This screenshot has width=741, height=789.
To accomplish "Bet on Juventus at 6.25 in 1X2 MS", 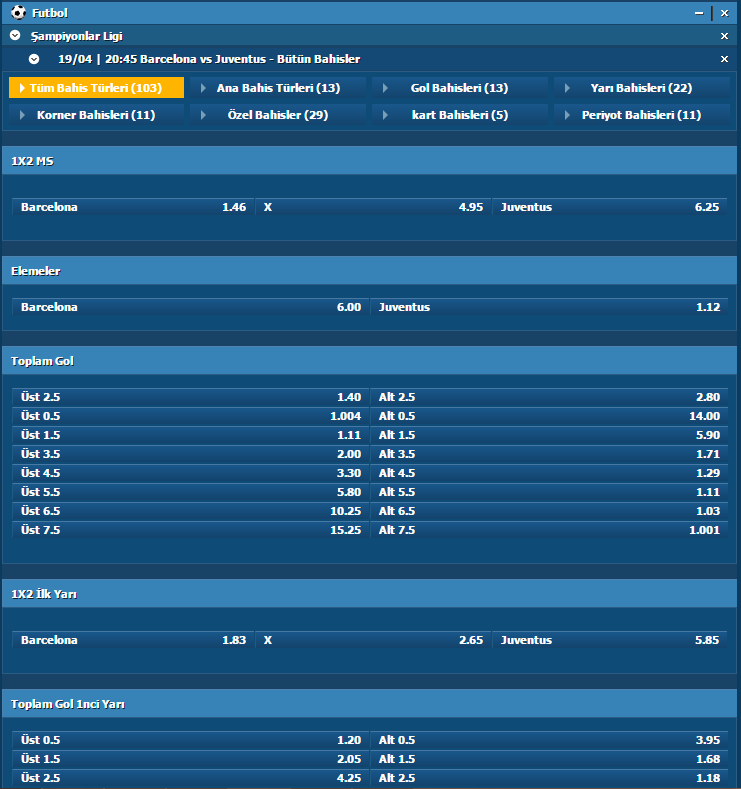I will coord(610,207).
